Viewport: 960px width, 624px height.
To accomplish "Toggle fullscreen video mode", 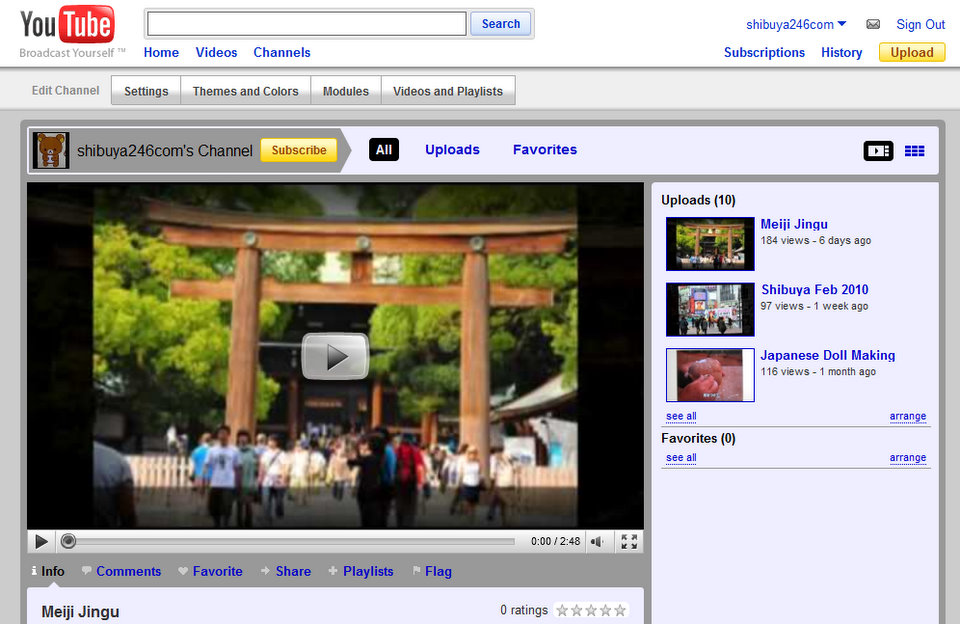I will pos(629,541).
